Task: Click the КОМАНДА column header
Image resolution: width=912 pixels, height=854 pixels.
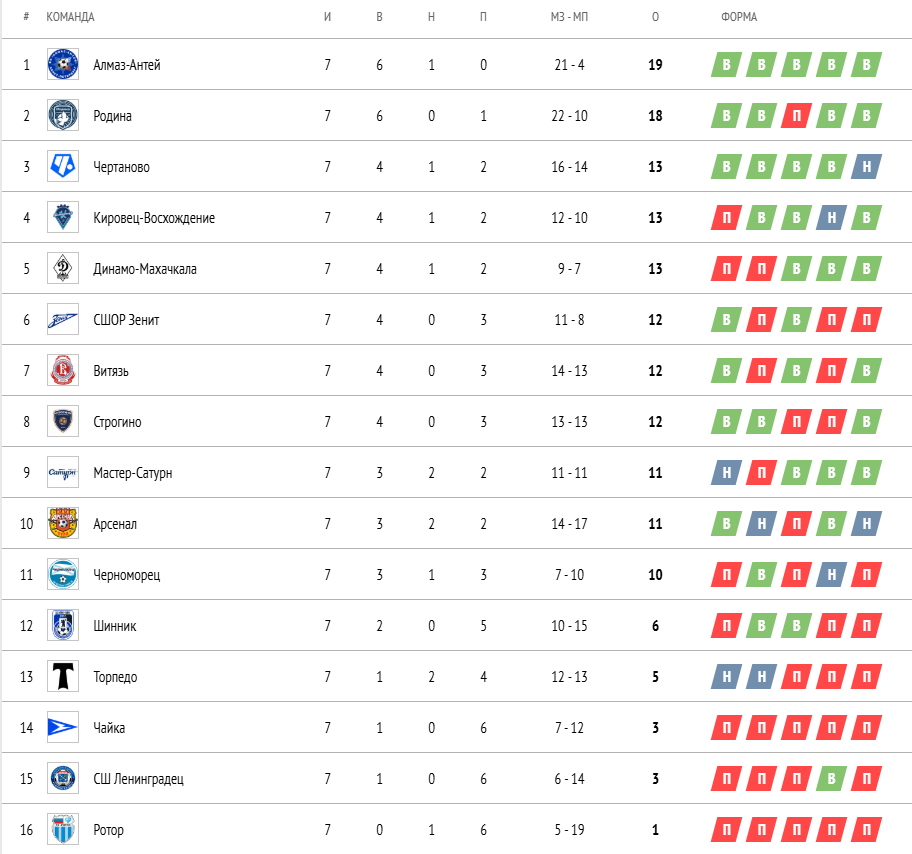Action: click(x=70, y=17)
